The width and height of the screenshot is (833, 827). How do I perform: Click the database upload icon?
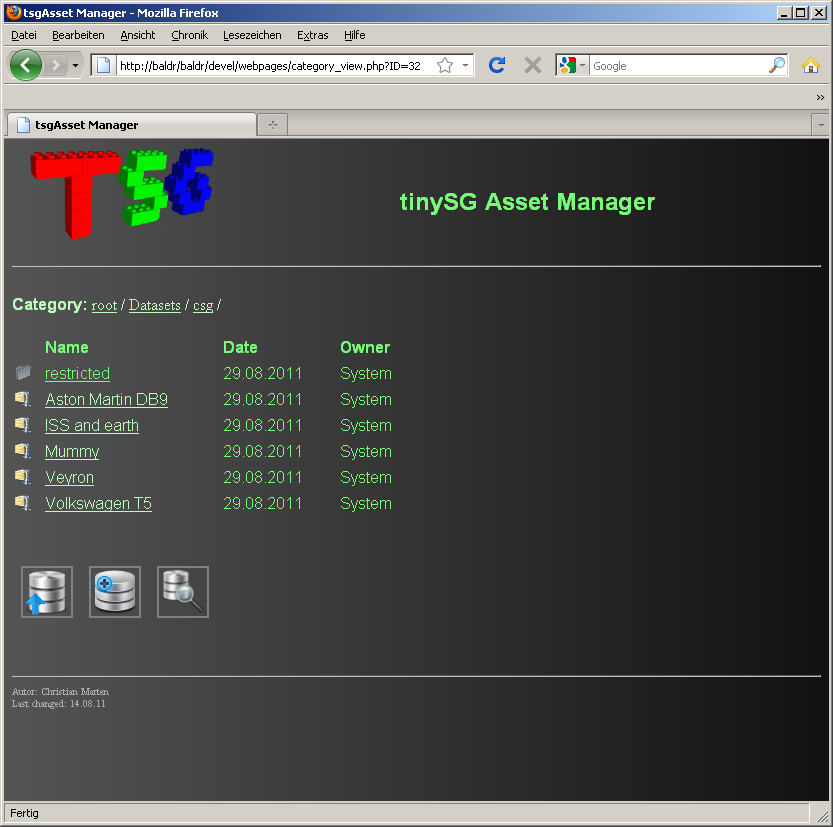(x=47, y=592)
